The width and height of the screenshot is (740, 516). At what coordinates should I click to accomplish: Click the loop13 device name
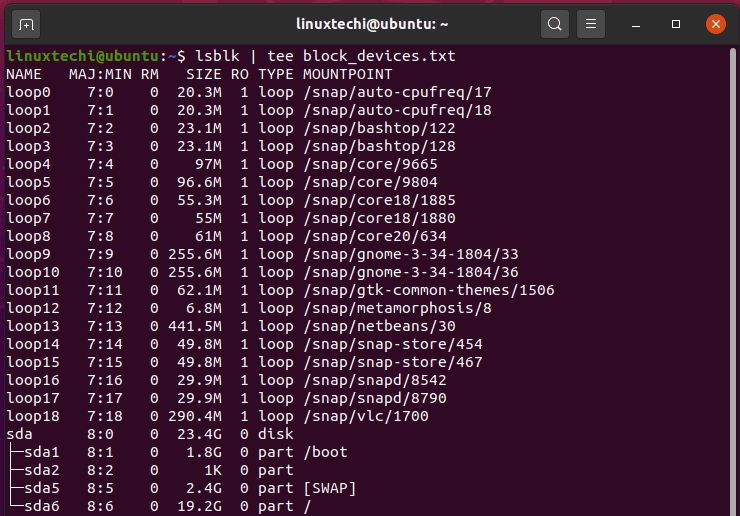pyautogui.click(x=33, y=326)
